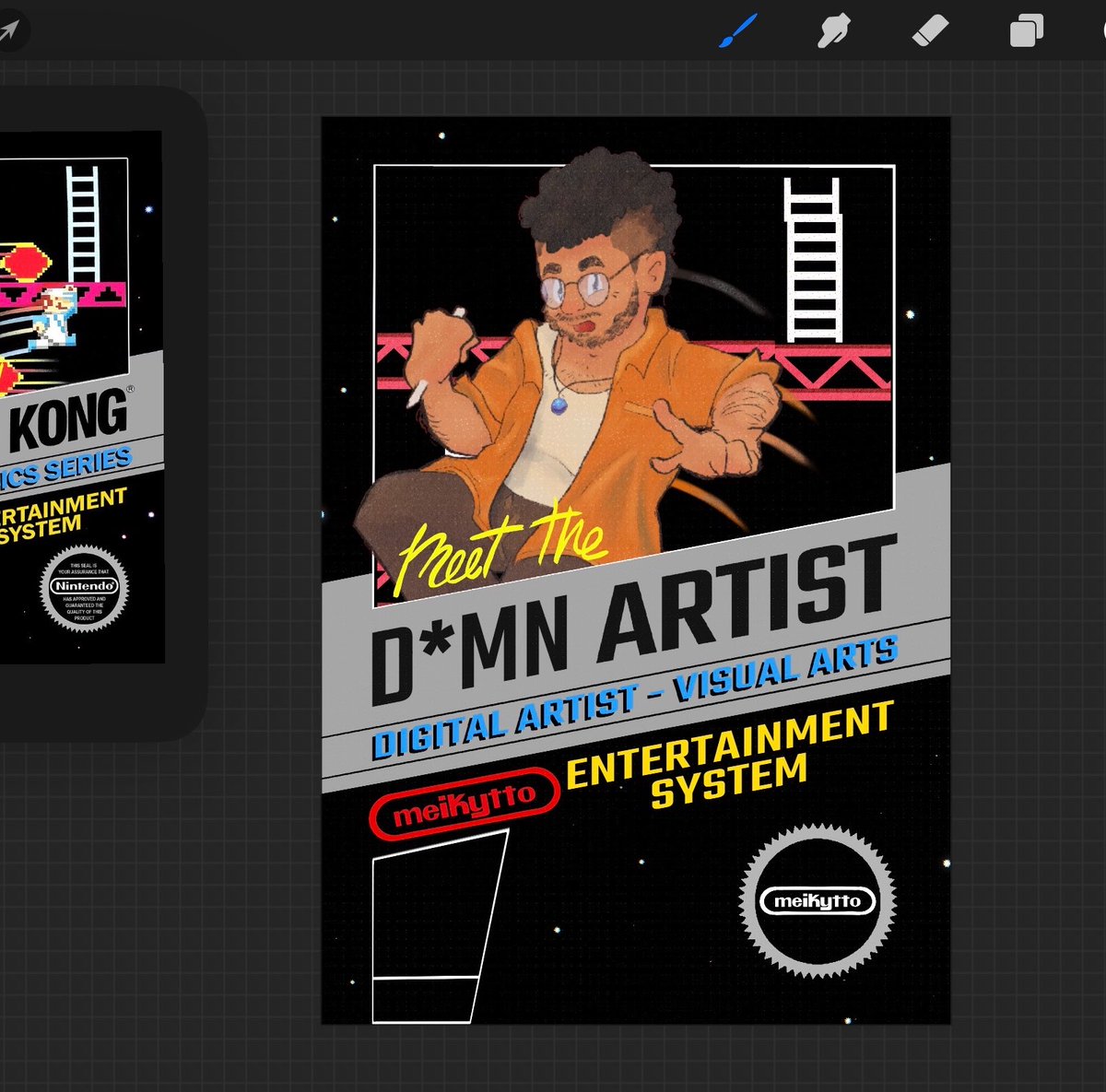Tap the yellow 'ENTERTAINMENT SYSTEM' text on canvas

729,756
